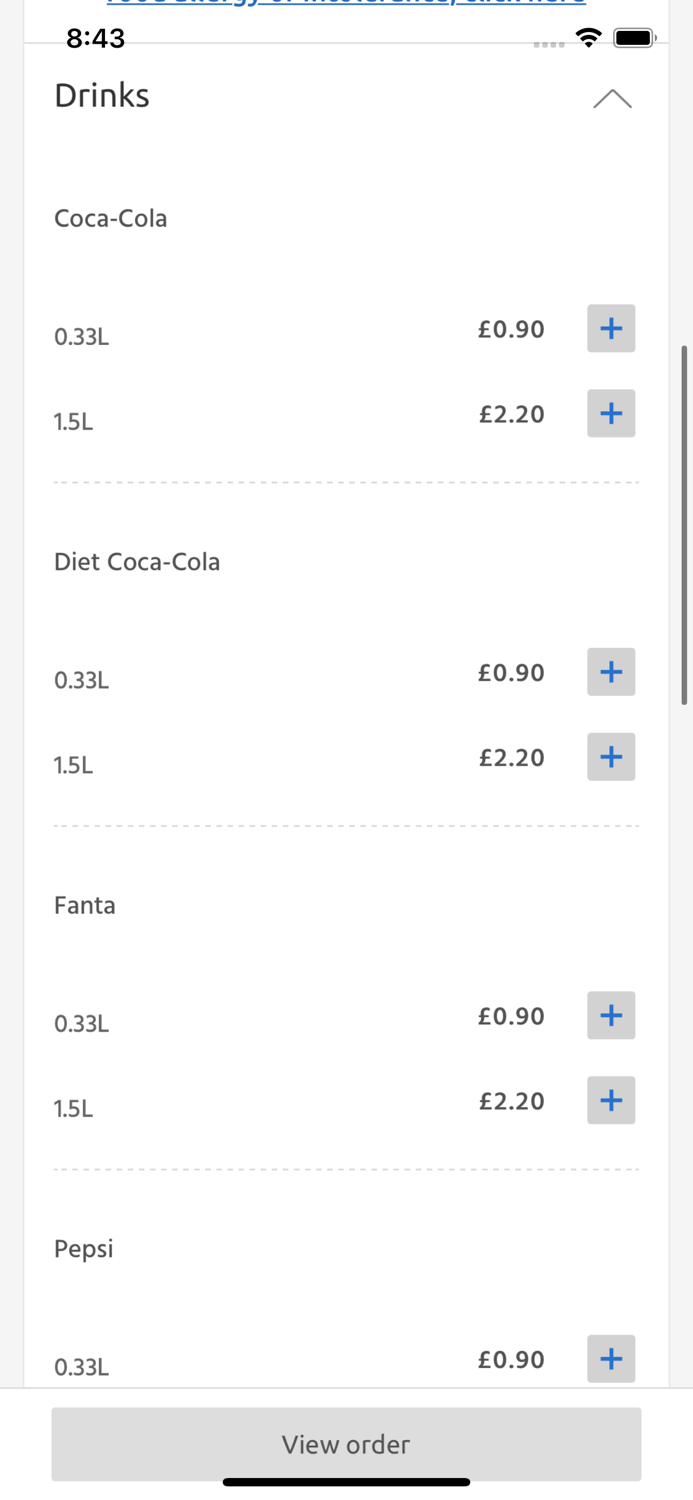Click the Drinks section header
Viewport: 693px width, 1500px height.
pyautogui.click(x=102, y=96)
